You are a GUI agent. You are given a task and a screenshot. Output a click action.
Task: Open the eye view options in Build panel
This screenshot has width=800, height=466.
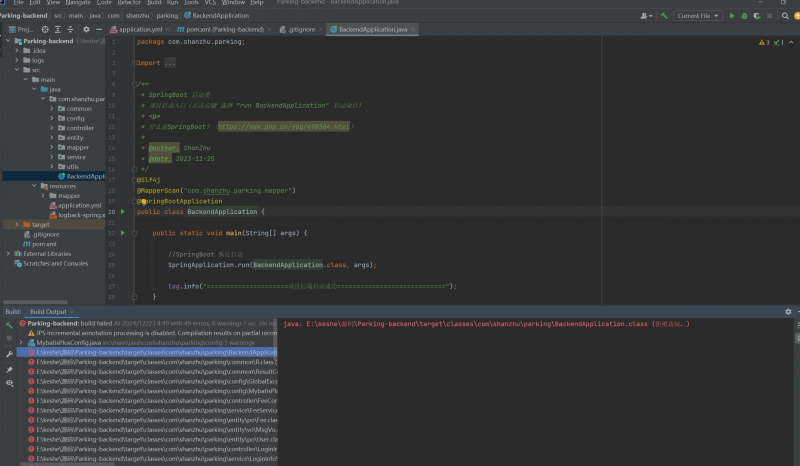(9, 383)
